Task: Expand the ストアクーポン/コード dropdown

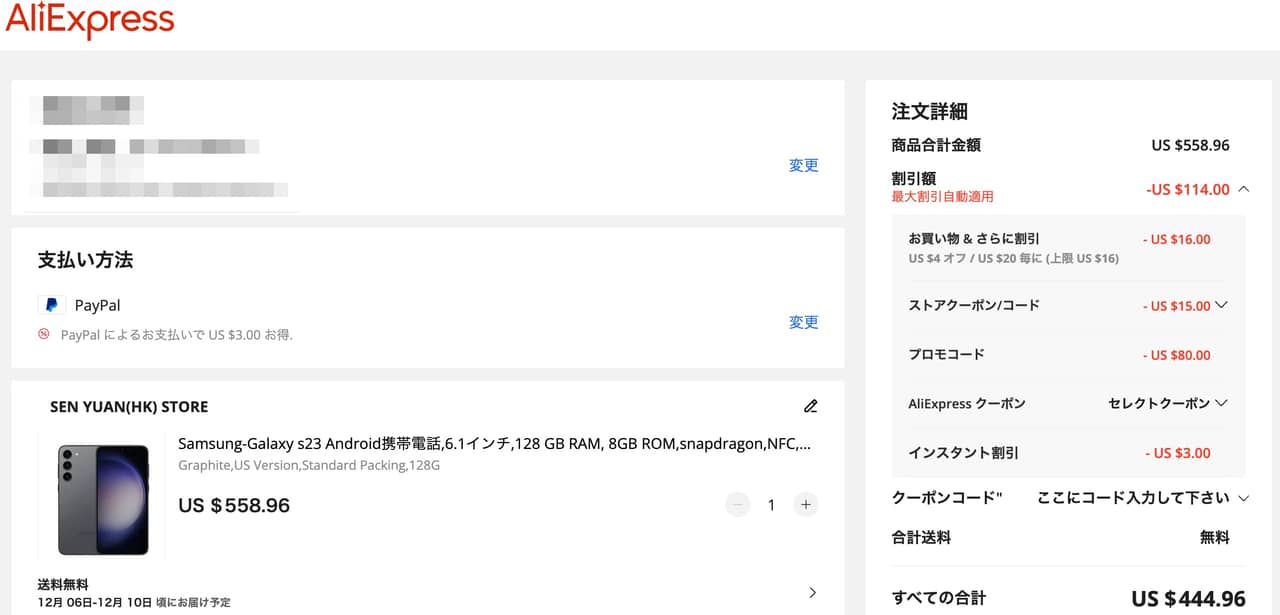Action: coord(1220,305)
